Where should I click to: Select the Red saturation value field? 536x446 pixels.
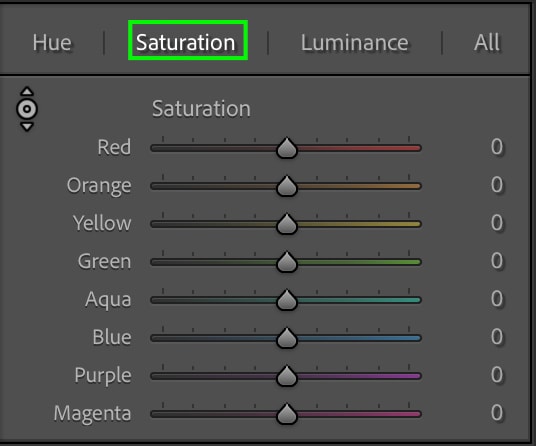pos(497,147)
